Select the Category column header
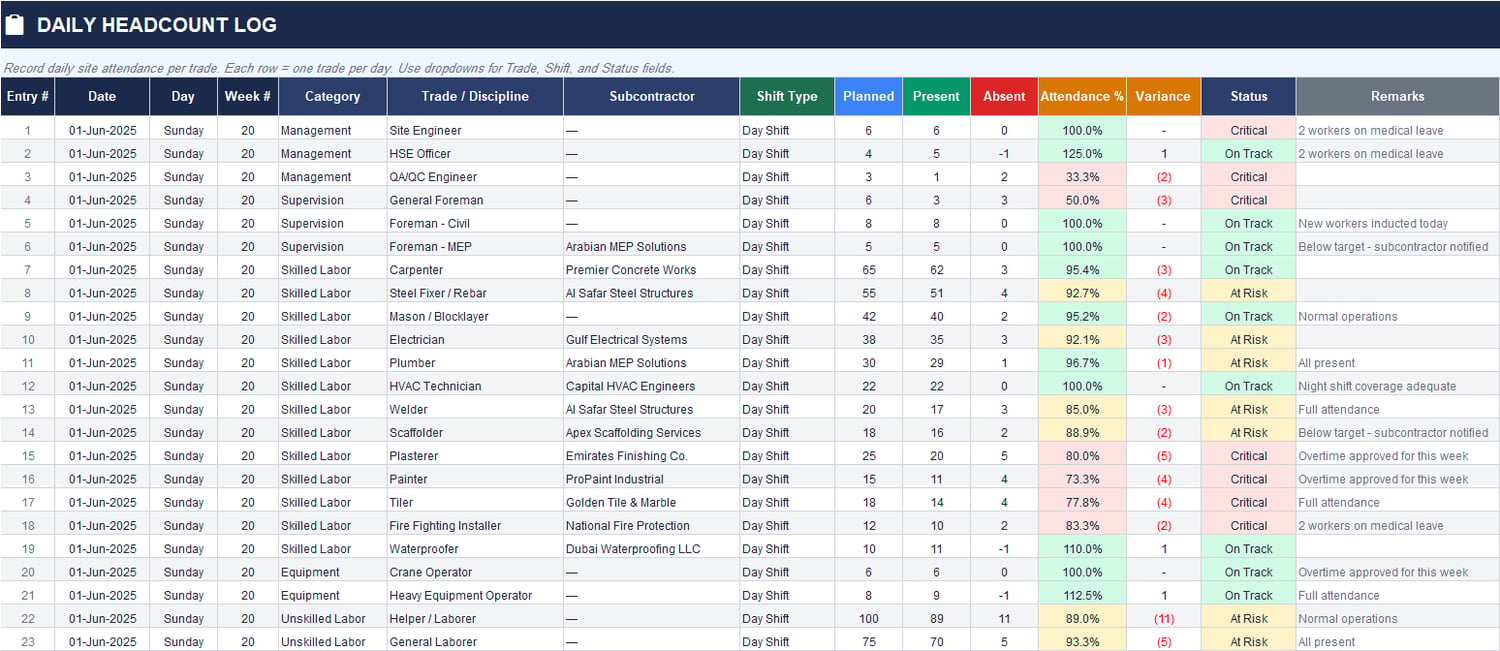 click(333, 97)
